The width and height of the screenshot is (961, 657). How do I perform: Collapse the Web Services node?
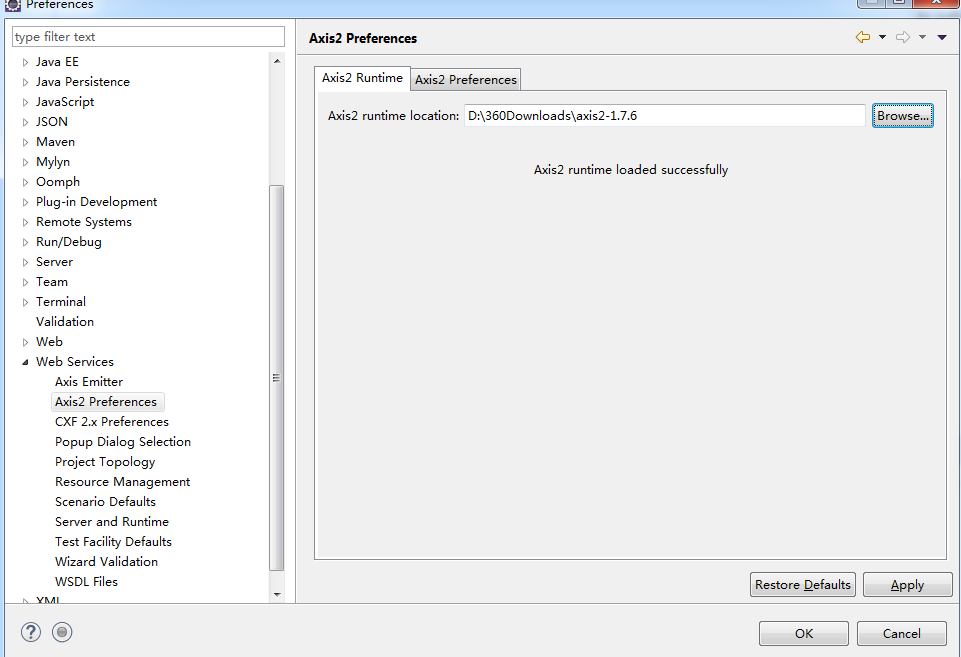point(25,362)
